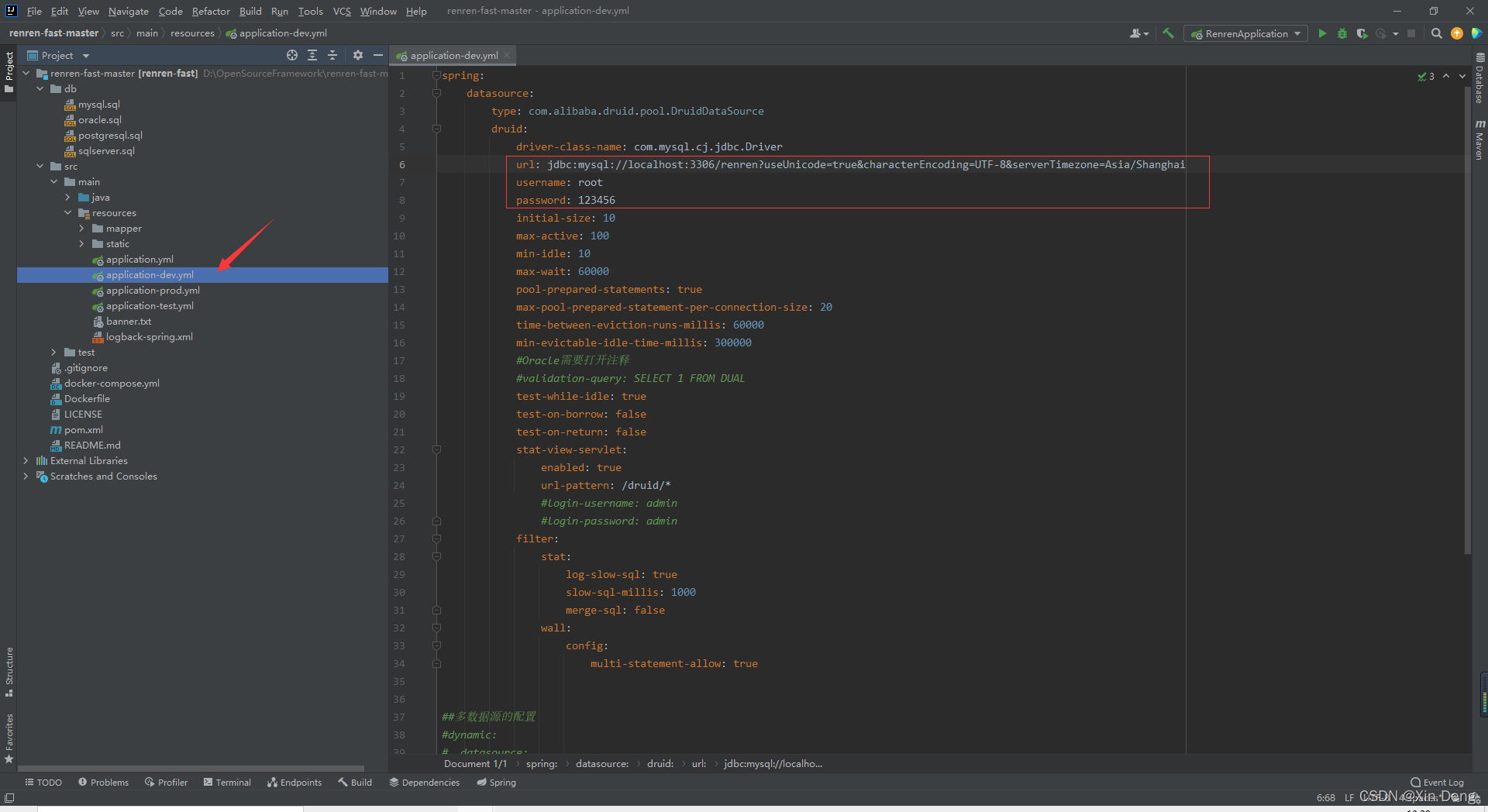This screenshot has height=812, width=1488.
Task: Open the Favorites side tool window
Action: tap(9, 738)
